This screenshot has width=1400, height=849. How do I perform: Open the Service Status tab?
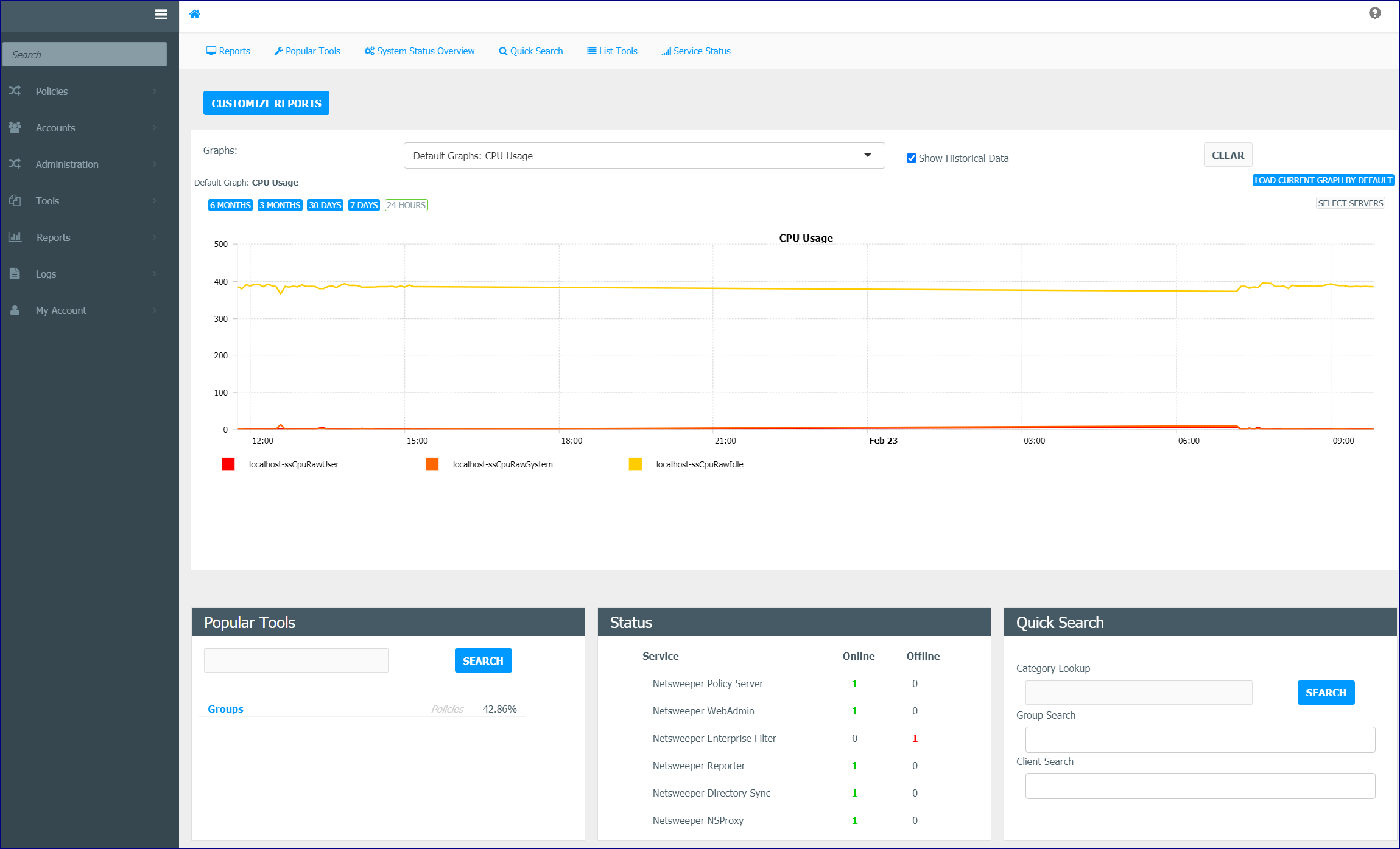coord(696,51)
